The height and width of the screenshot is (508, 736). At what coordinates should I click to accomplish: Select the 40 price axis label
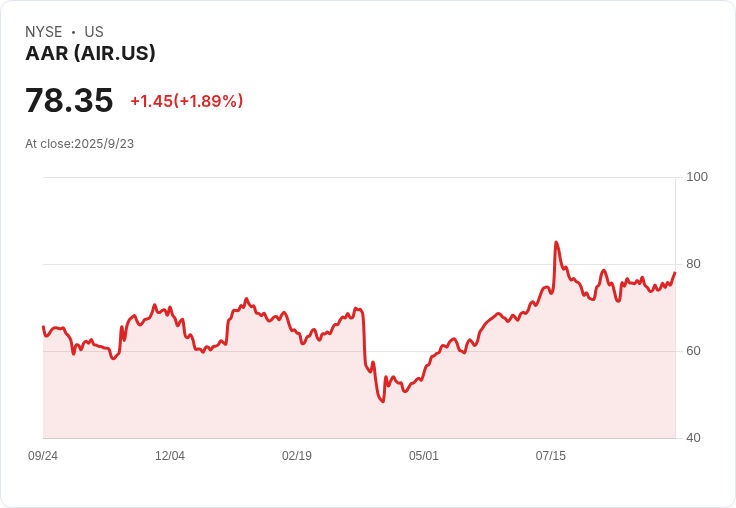click(x=693, y=438)
